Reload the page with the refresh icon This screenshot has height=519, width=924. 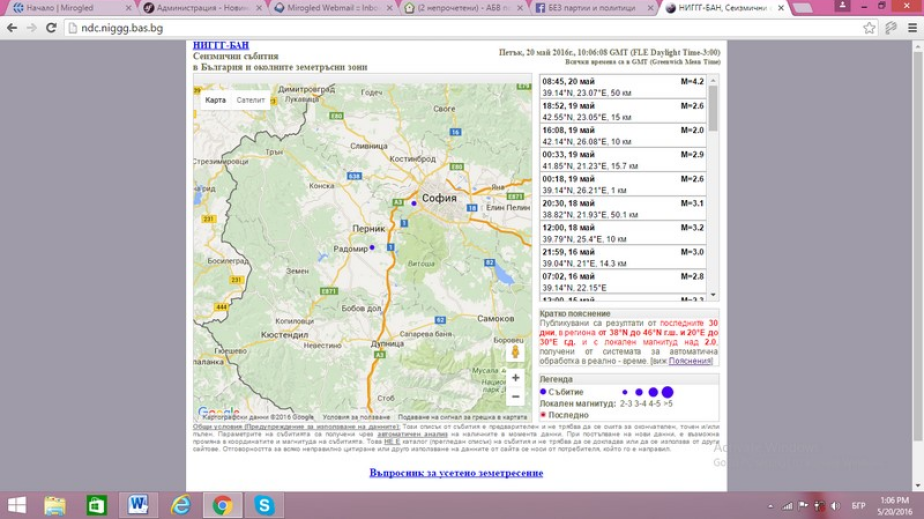coord(50,28)
